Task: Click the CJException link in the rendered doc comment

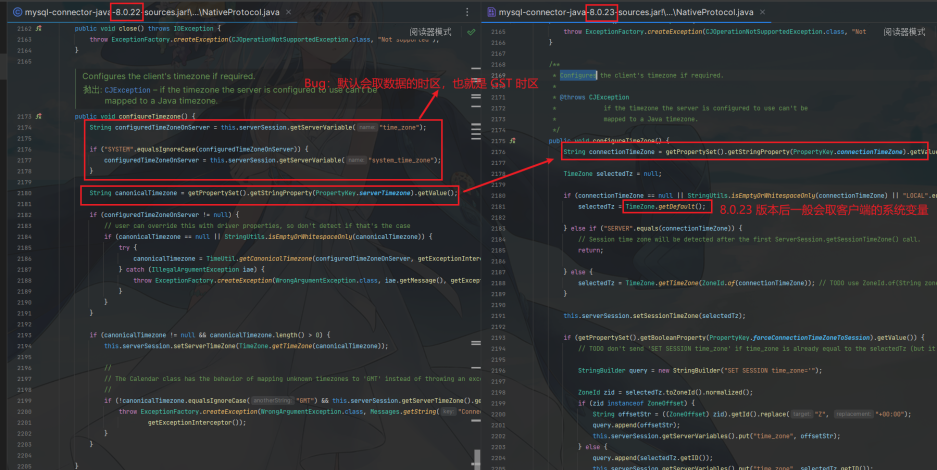Action: coord(128,90)
